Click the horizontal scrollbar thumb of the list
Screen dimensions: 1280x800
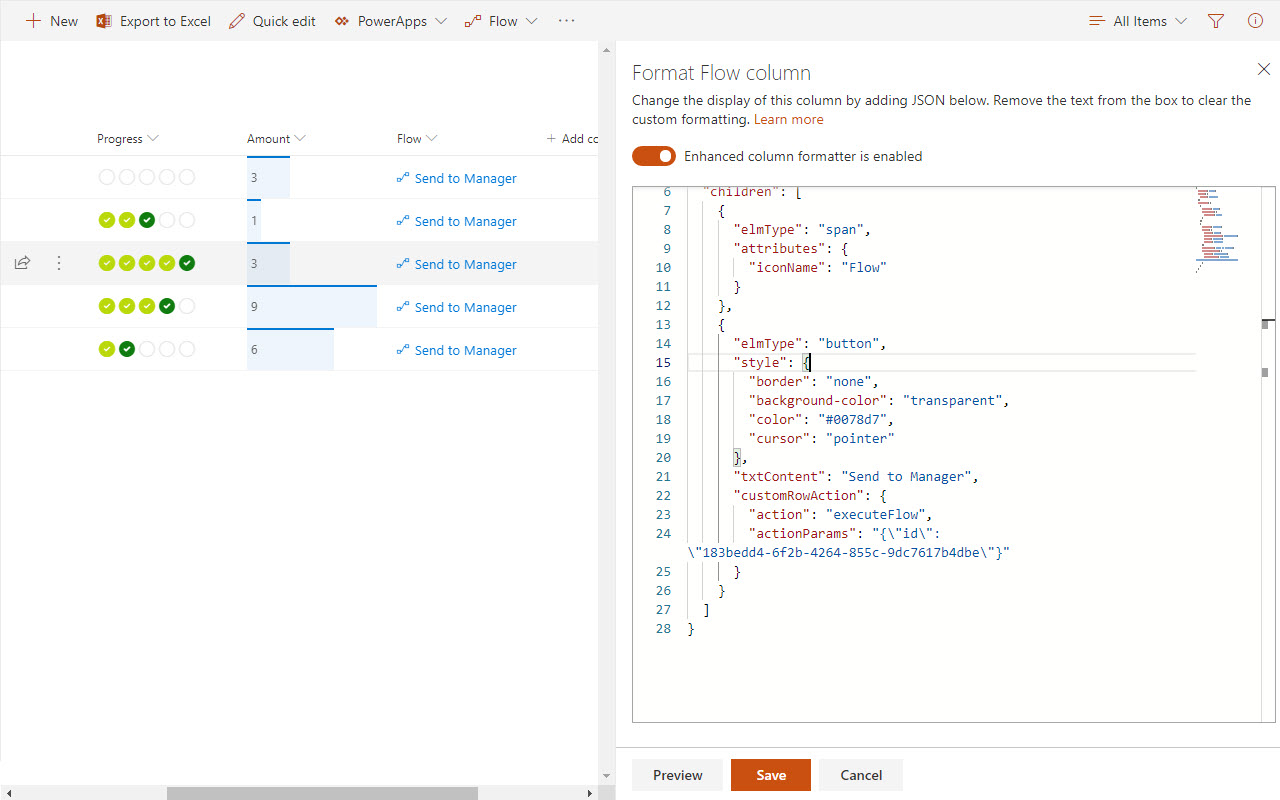point(322,793)
